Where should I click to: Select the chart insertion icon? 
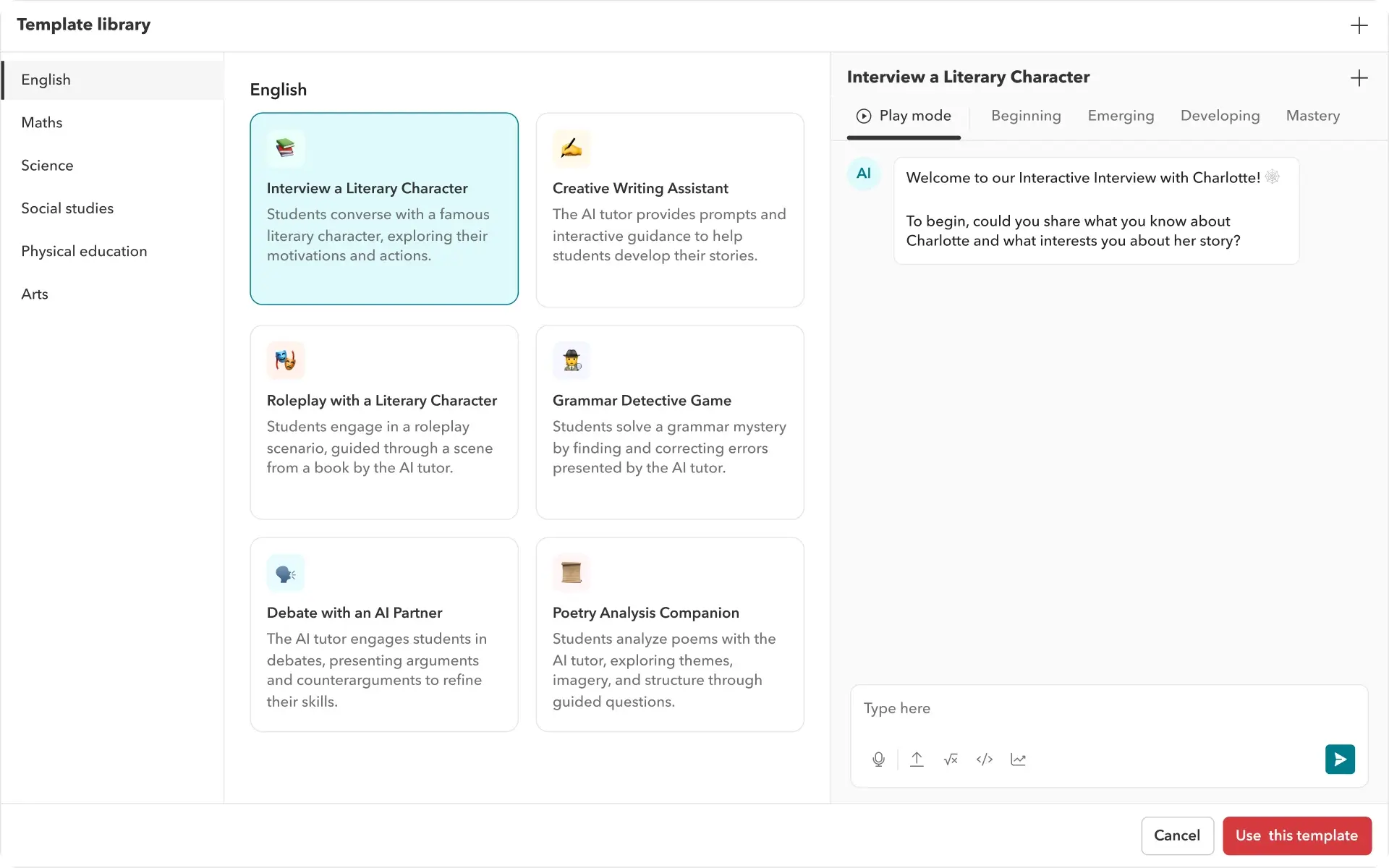[1018, 759]
